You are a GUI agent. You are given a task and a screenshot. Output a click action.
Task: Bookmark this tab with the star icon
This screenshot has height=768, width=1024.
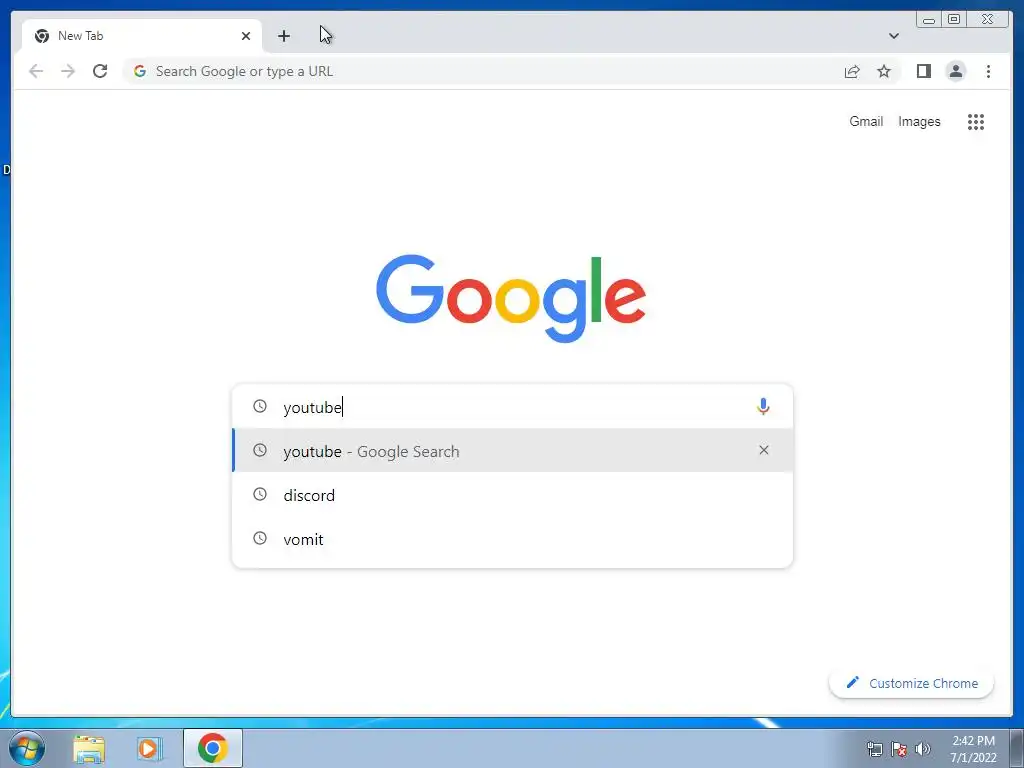coord(884,71)
